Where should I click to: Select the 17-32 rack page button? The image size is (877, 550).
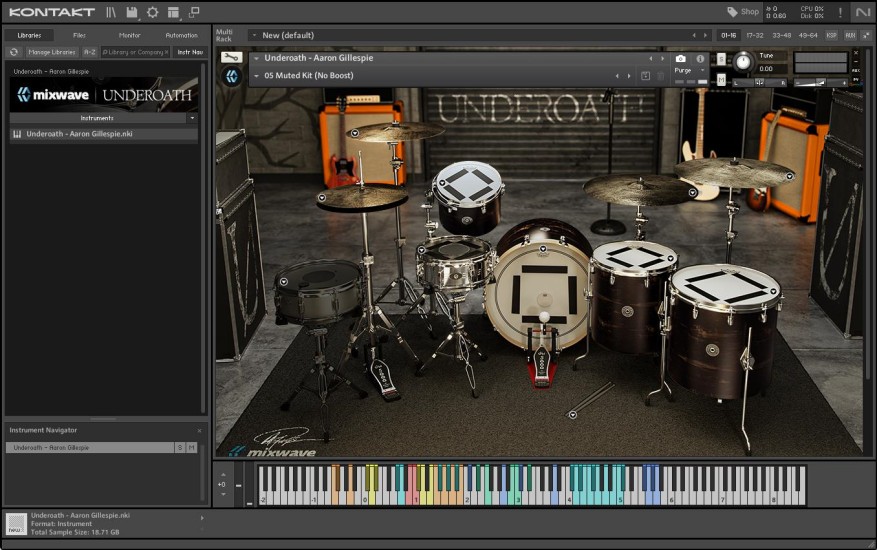click(755, 35)
